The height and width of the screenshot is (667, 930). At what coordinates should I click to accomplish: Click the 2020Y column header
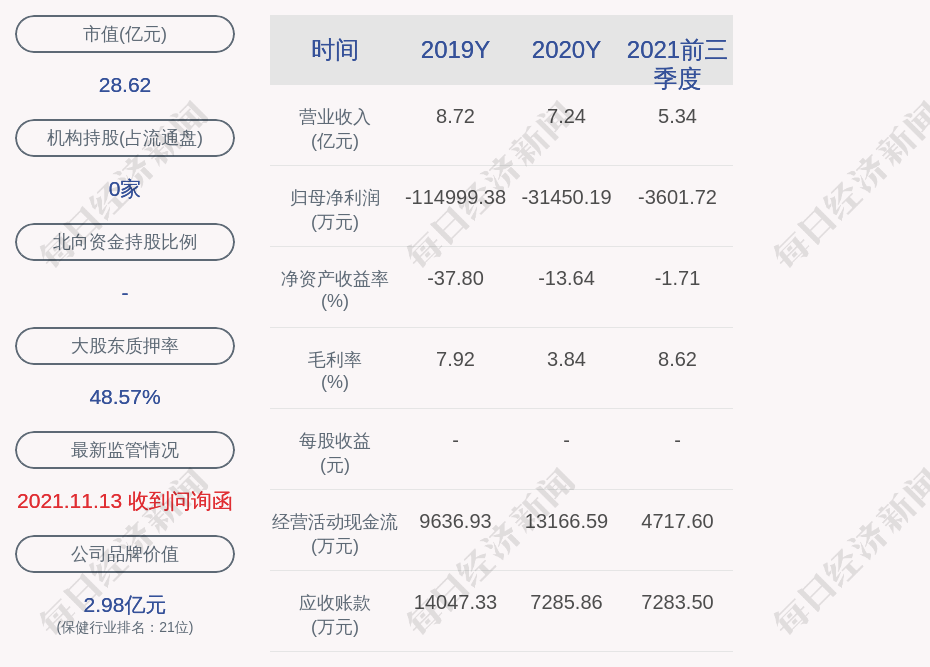[566, 50]
